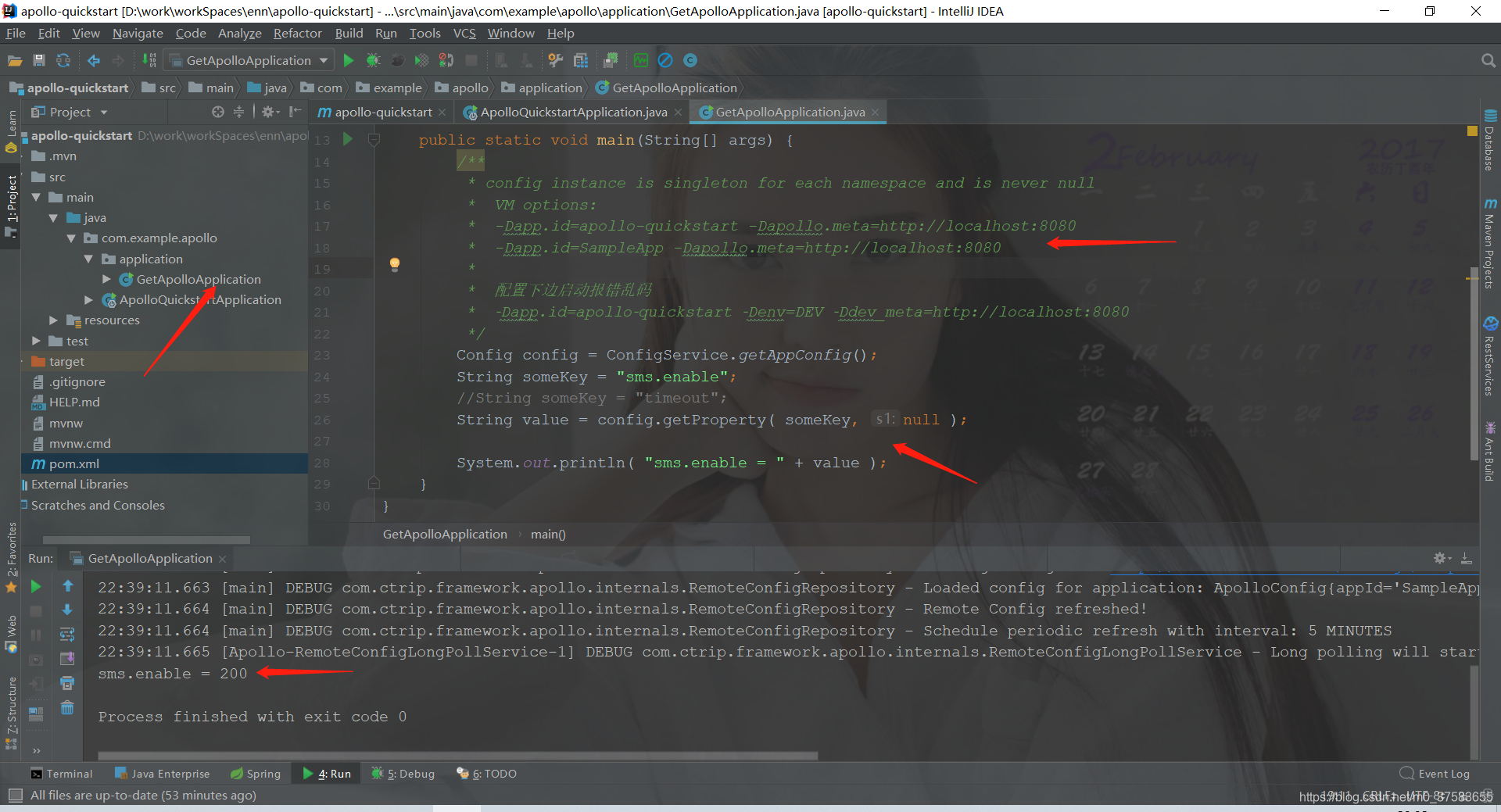The height and width of the screenshot is (812, 1501).
Task: Open the green profiler monitor toolbar icon
Action: pyautogui.click(x=641, y=60)
